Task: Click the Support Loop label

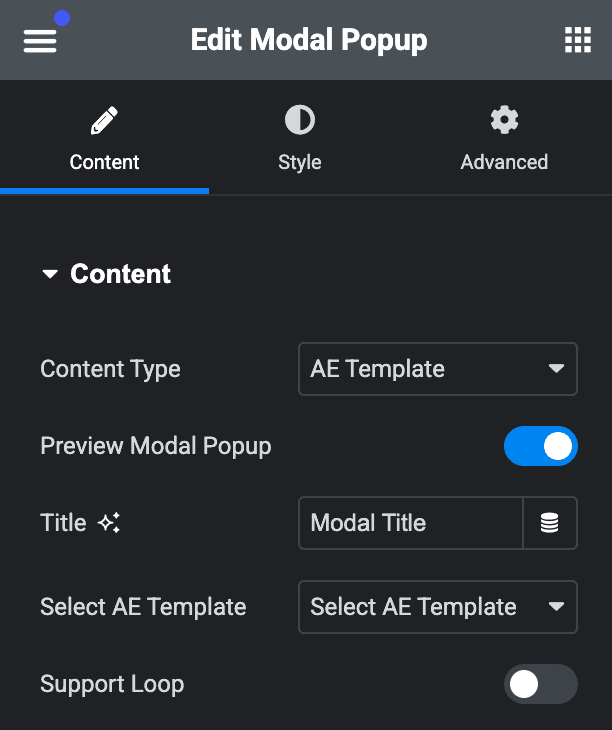Action: pos(112,684)
